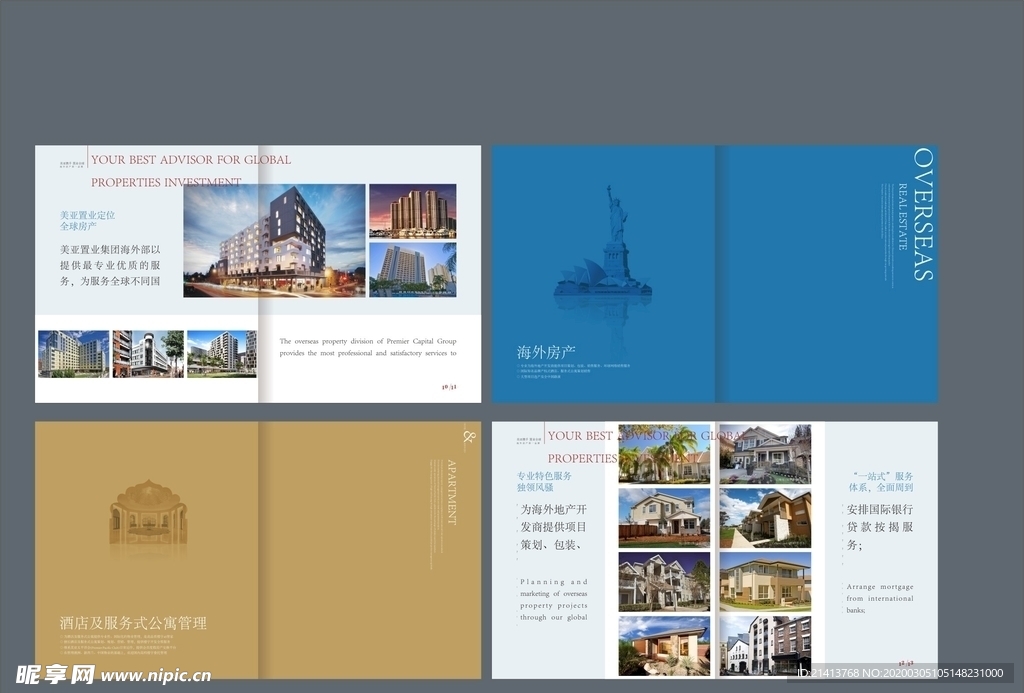Click the 安排国际银行贷款按揭服务 paragraph
This screenshot has width=1024, height=693.
click(x=880, y=527)
